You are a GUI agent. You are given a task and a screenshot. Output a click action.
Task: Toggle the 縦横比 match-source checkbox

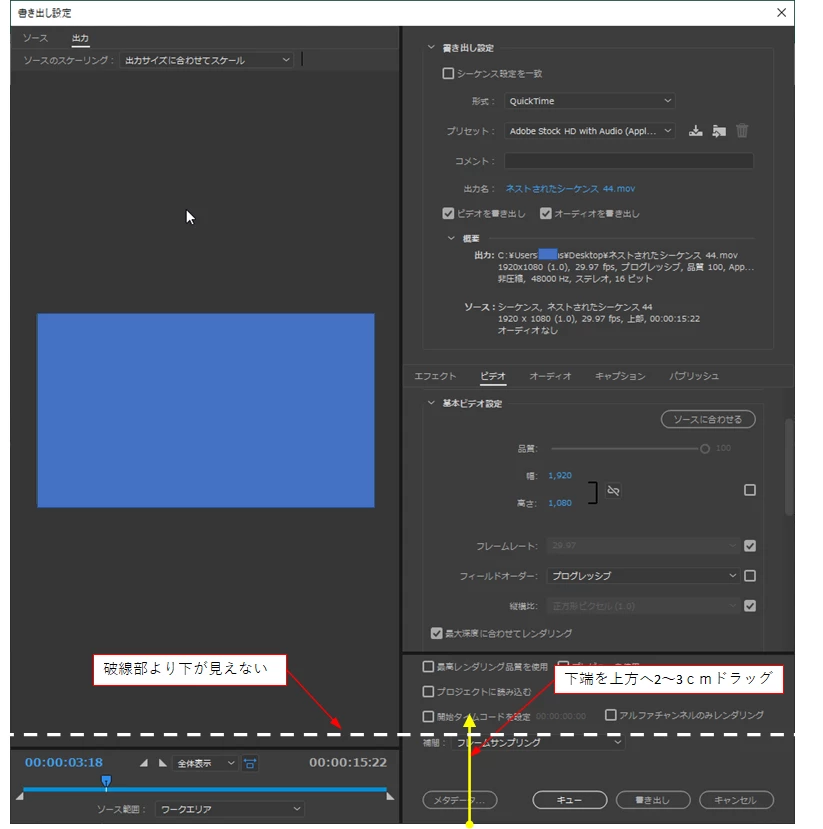click(750, 606)
